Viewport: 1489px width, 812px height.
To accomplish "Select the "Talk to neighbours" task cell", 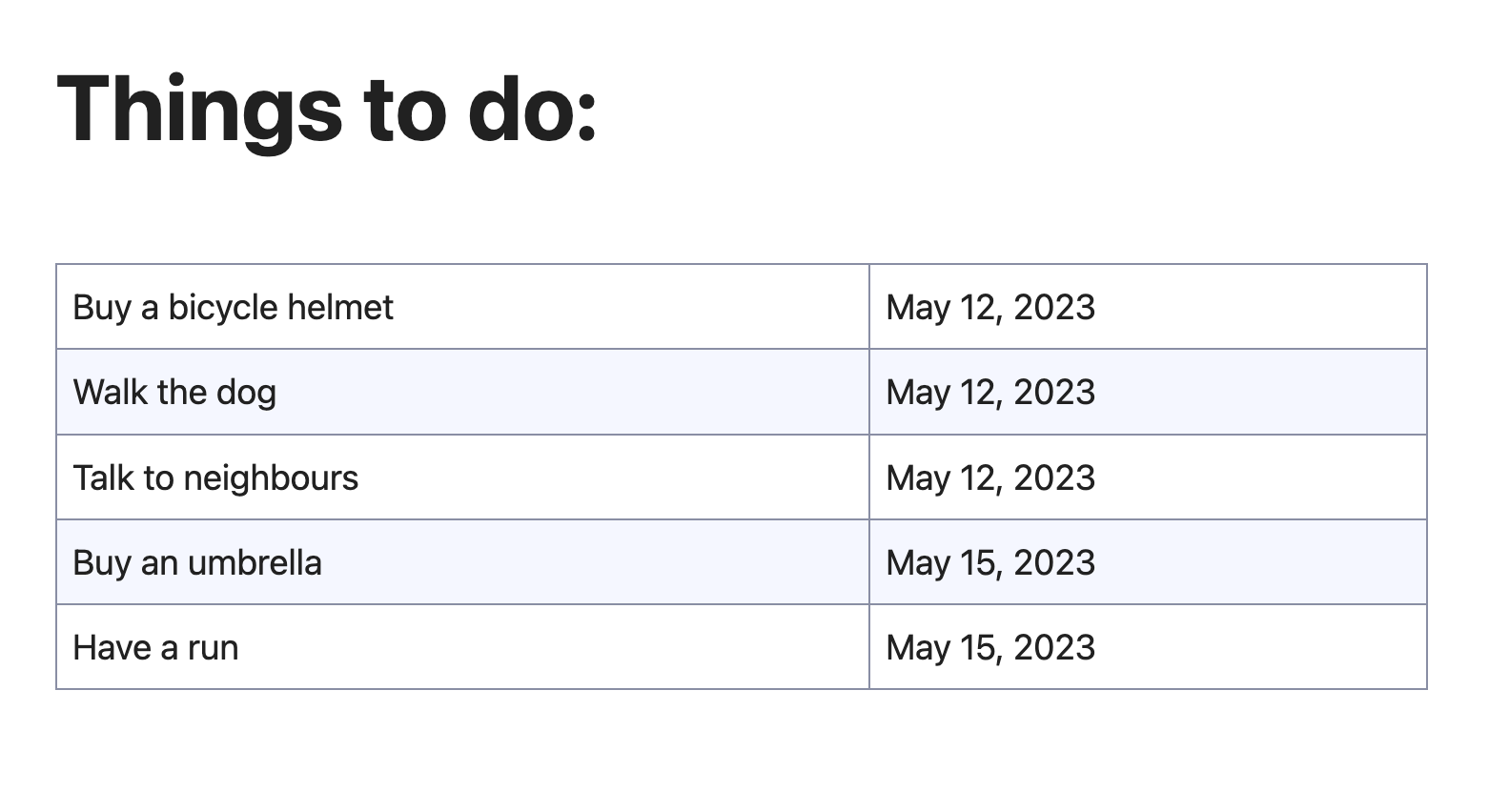I will tap(216, 477).
